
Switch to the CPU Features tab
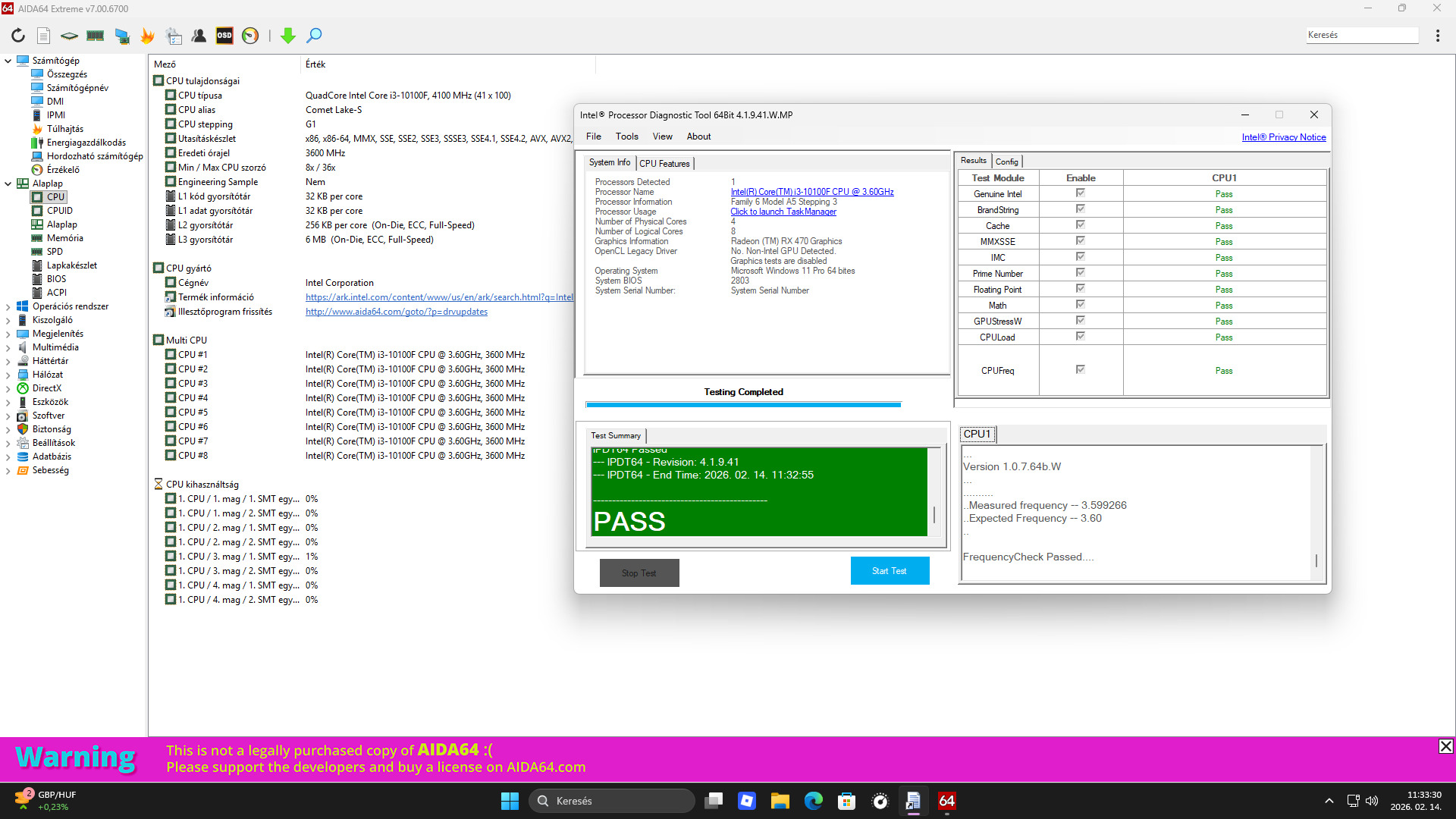point(664,164)
